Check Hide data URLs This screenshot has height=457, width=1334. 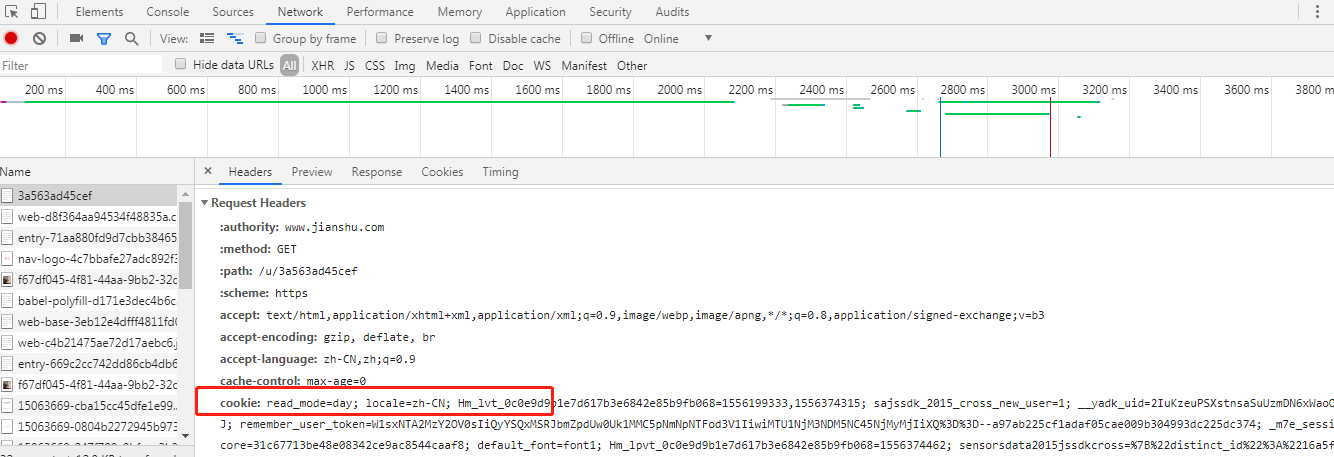pos(181,64)
